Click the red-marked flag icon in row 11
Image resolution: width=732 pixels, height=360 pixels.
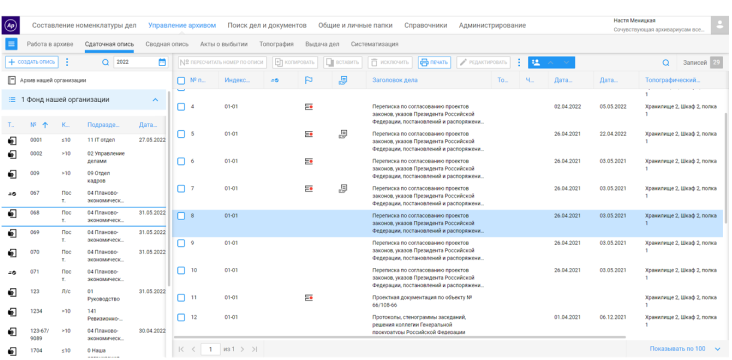[x=309, y=297]
